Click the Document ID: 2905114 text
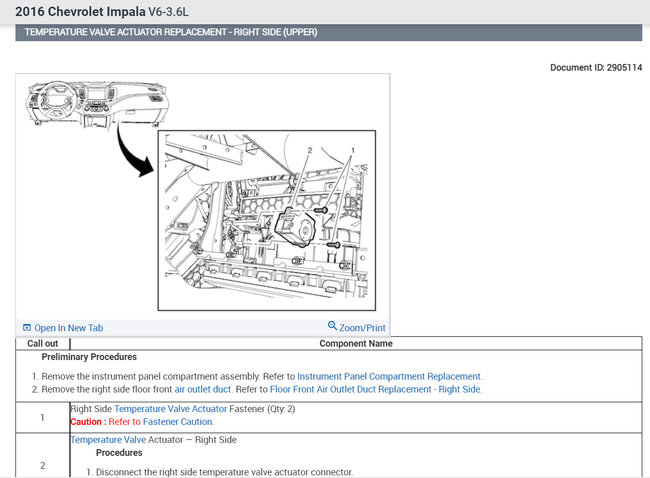 596,68
